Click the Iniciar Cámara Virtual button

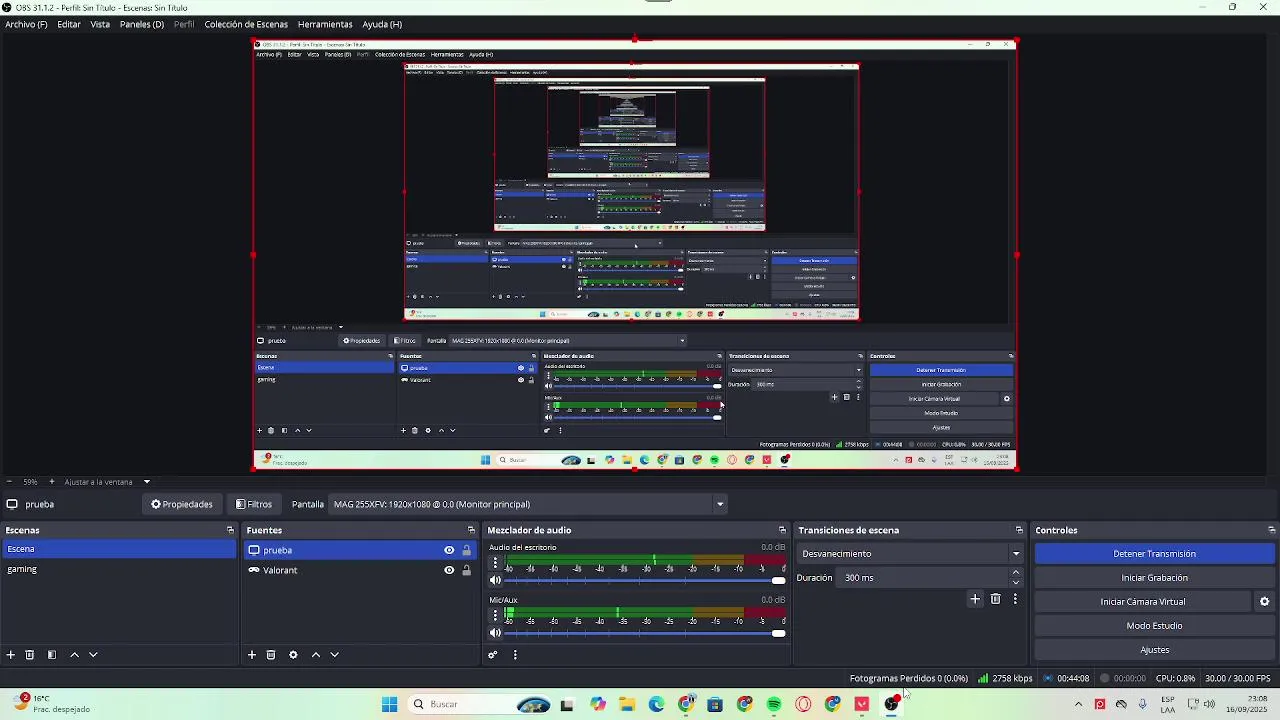pos(1143,602)
